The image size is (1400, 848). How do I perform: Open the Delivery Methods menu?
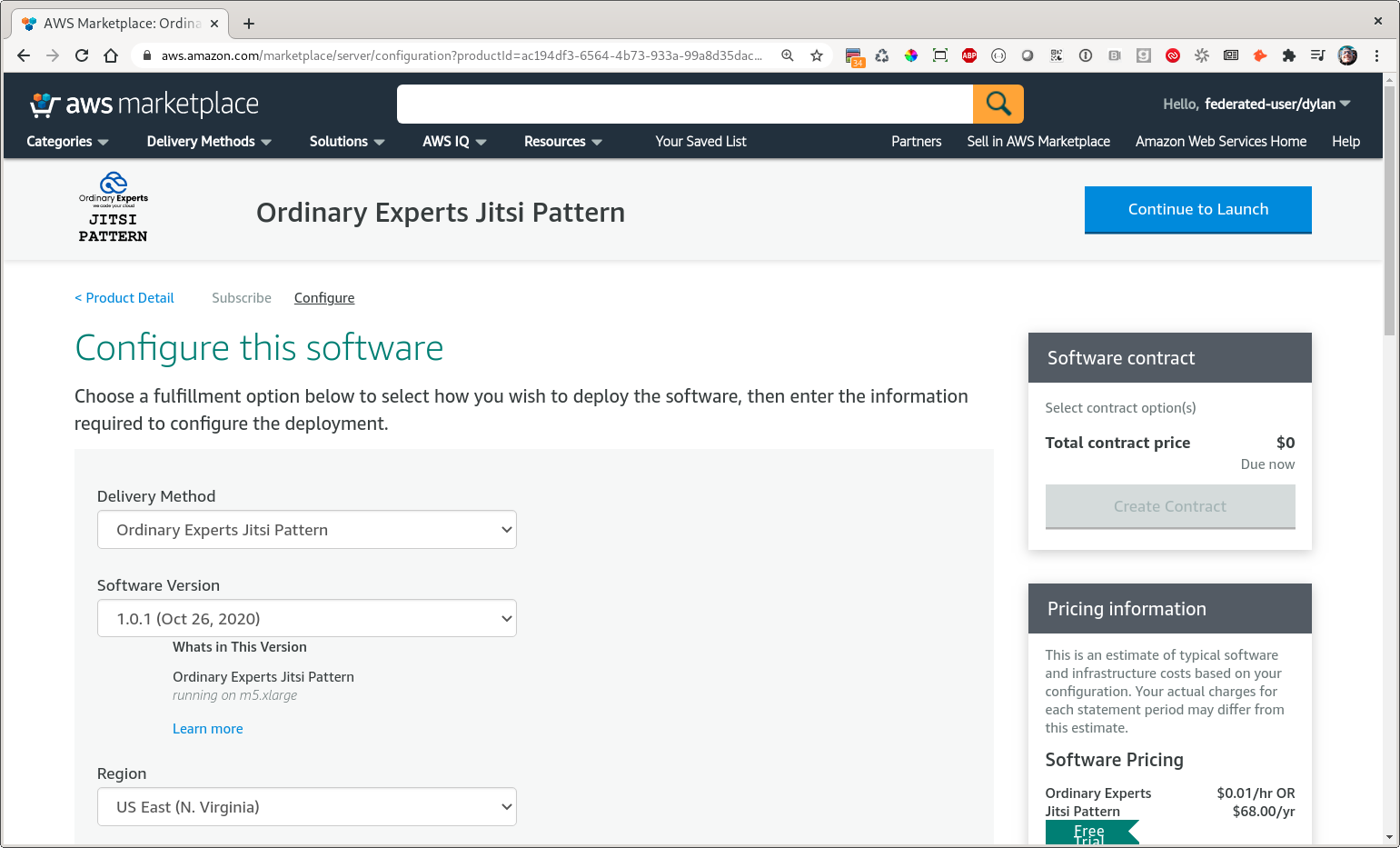209,142
